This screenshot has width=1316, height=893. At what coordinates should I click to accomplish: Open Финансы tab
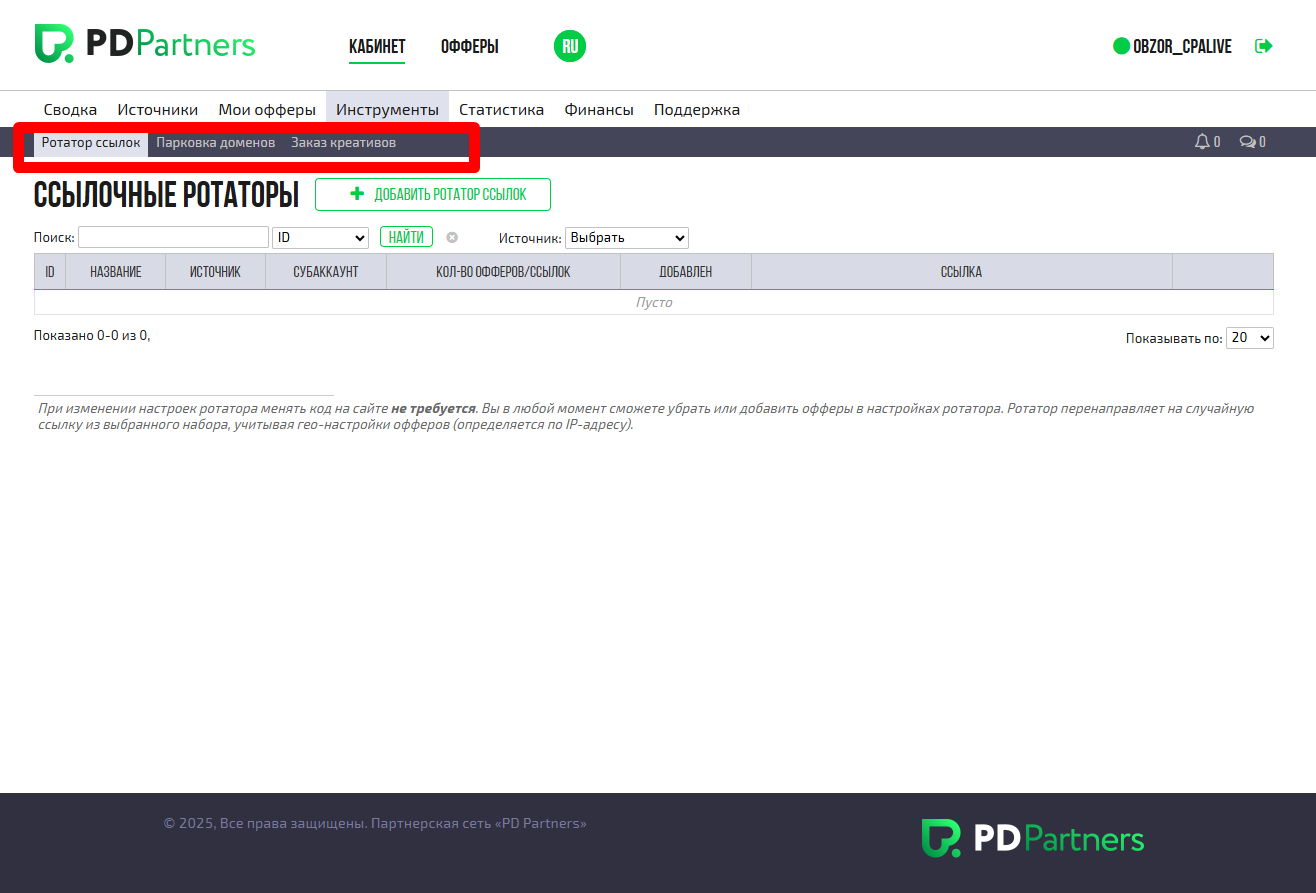tap(599, 110)
